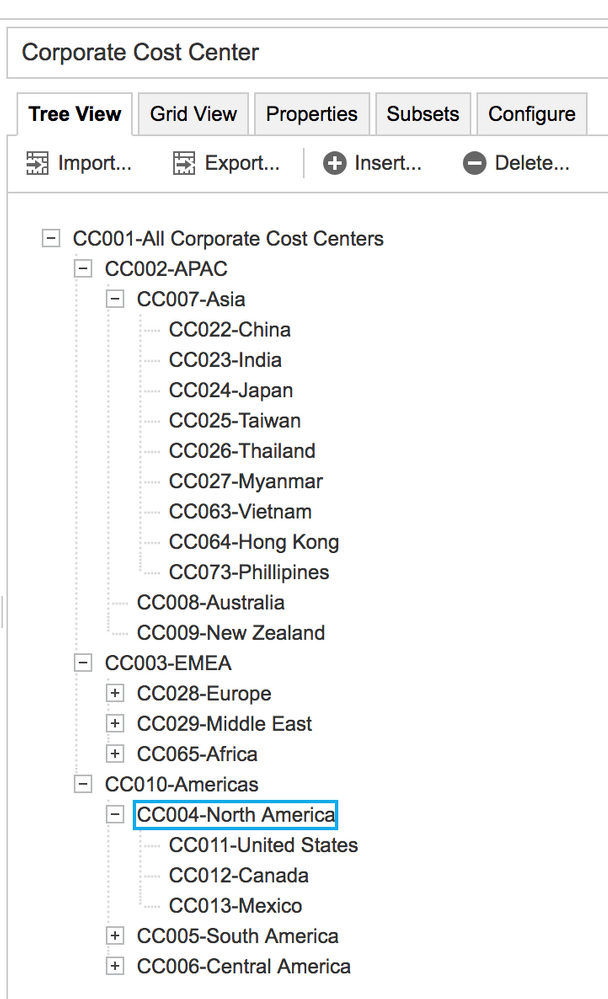Screen dimensions: 608x999
Task: Click the Delete minus icon
Action: click(x=475, y=163)
